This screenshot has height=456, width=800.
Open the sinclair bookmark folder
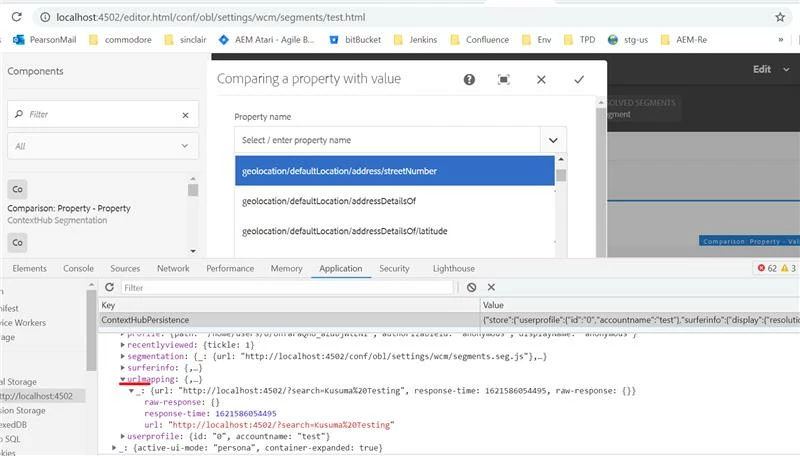pos(185,40)
